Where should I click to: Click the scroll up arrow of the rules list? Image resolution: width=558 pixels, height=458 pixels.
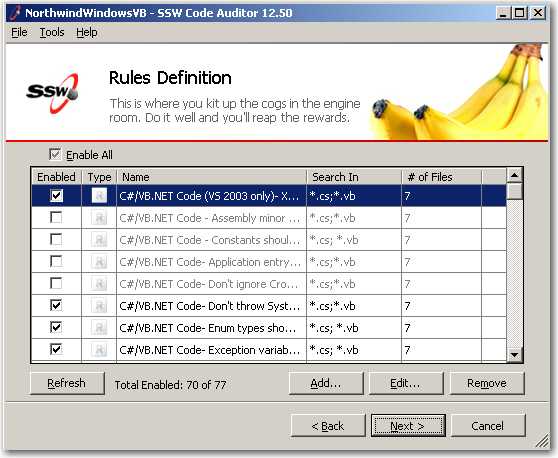tap(514, 175)
